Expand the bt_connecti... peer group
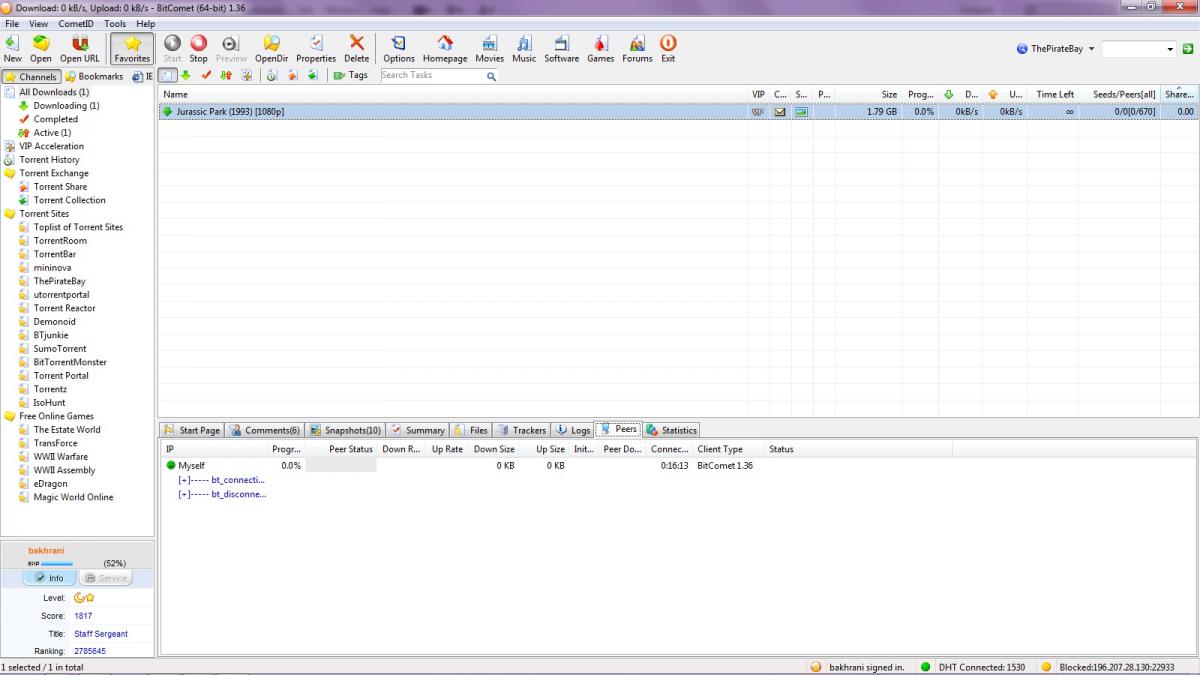Viewport: 1200px width, 675px height. (x=221, y=480)
